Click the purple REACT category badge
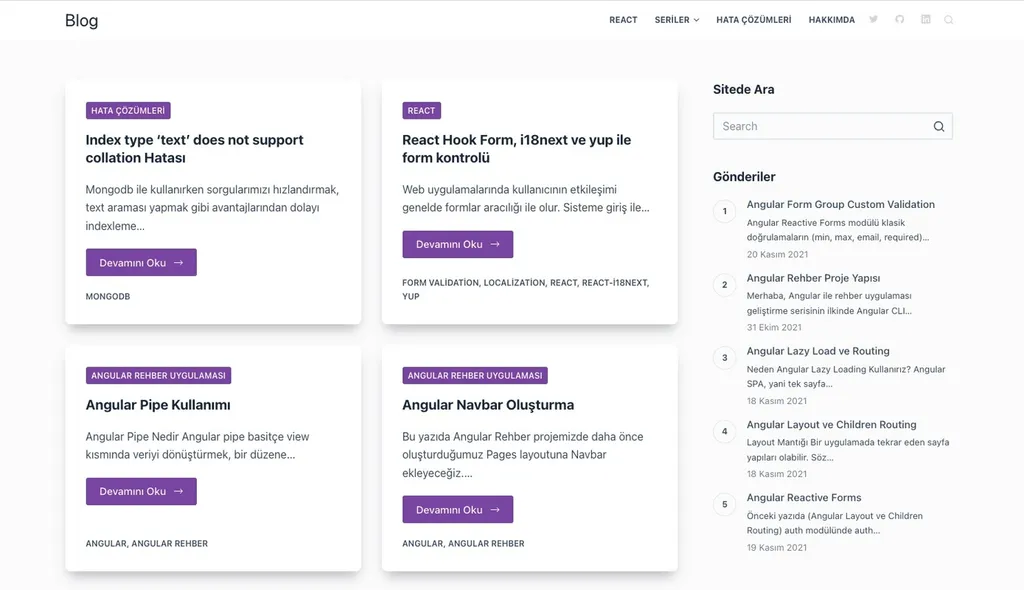The height and width of the screenshot is (590, 1024). tap(421, 111)
